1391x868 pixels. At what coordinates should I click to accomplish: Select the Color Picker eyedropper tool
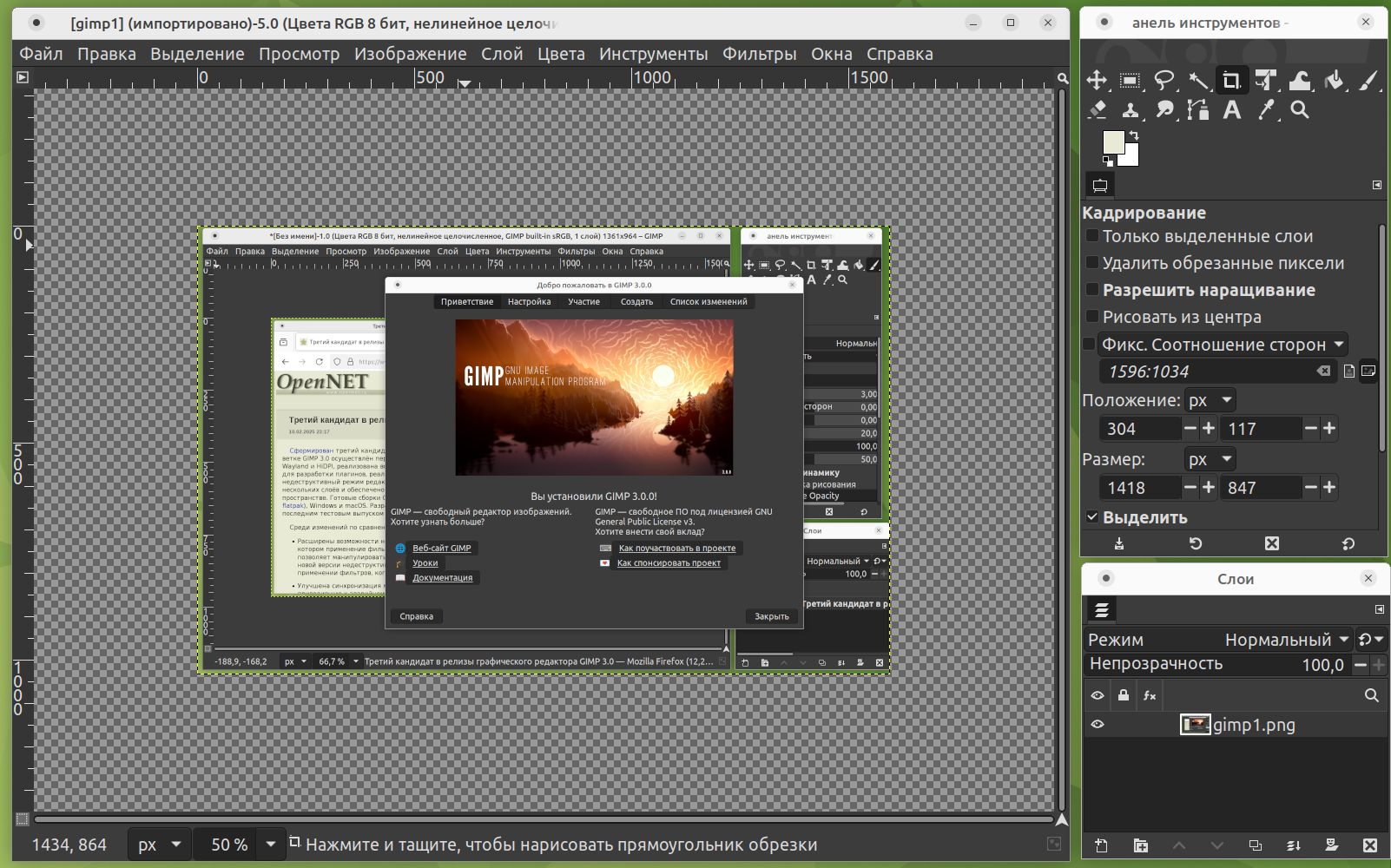pos(1266,110)
